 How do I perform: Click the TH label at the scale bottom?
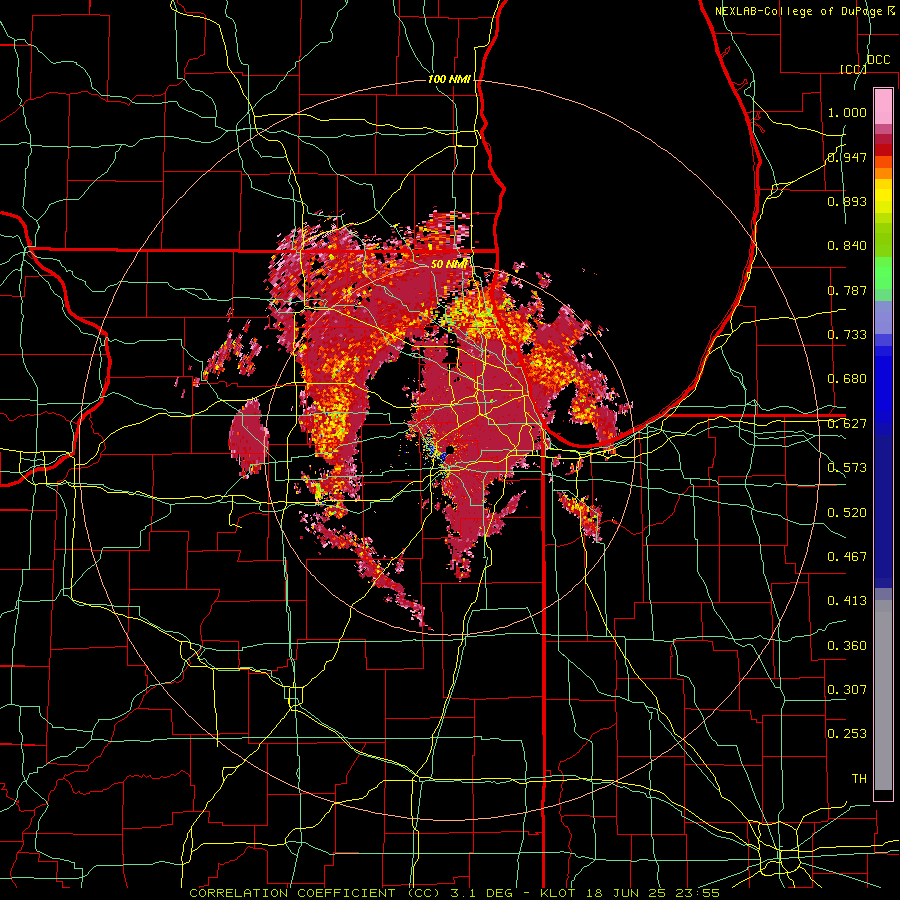click(859, 779)
